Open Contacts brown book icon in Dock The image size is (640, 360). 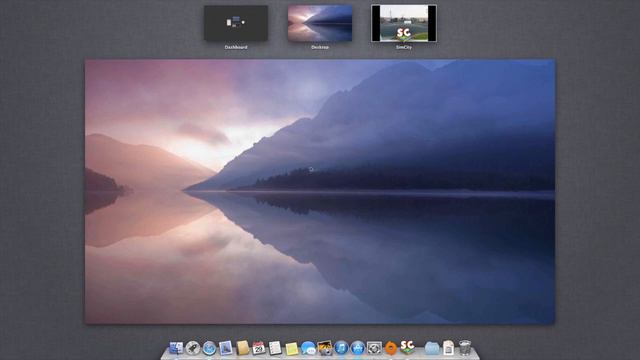[242, 348]
